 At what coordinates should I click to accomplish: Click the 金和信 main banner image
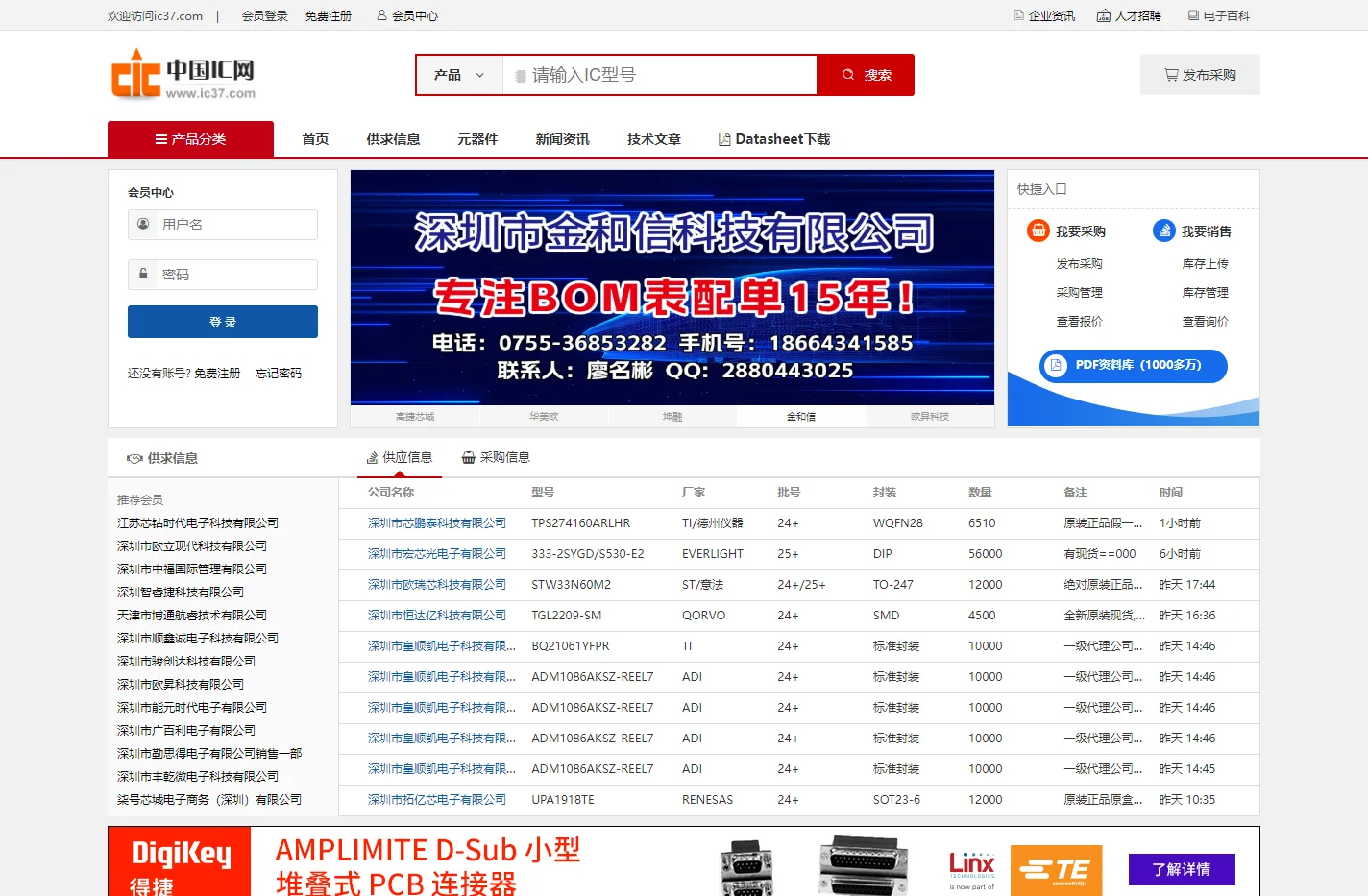[x=672, y=287]
